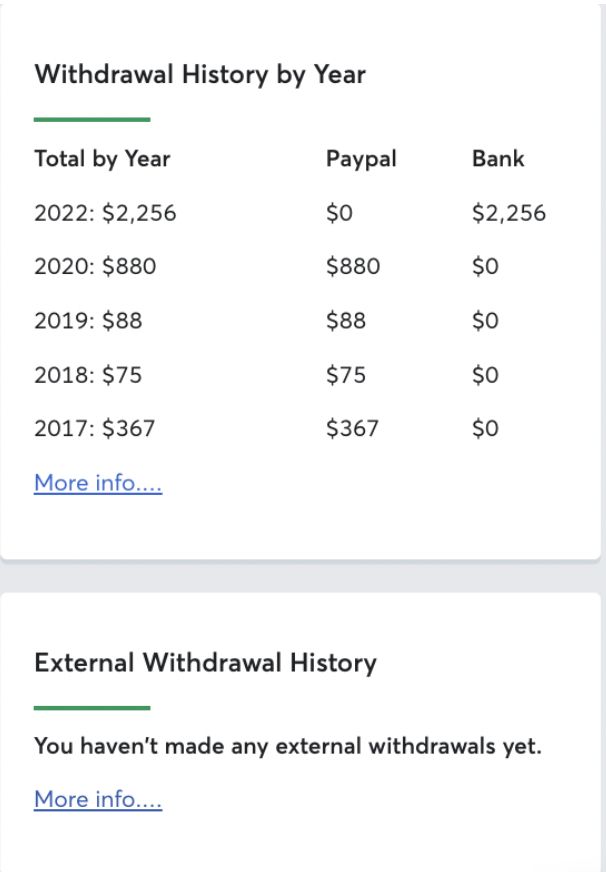606x872 pixels.
Task: Select the Paypal column header
Action: 361,158
